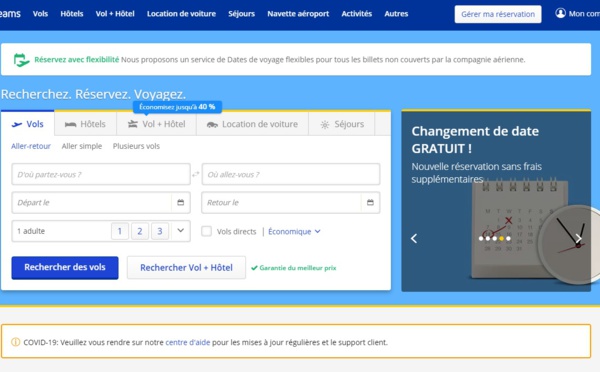Image resolution: width=600 pixels, height=372 pixels.
Task: Open the Vols tab in search box
Action: coord(28,124)
